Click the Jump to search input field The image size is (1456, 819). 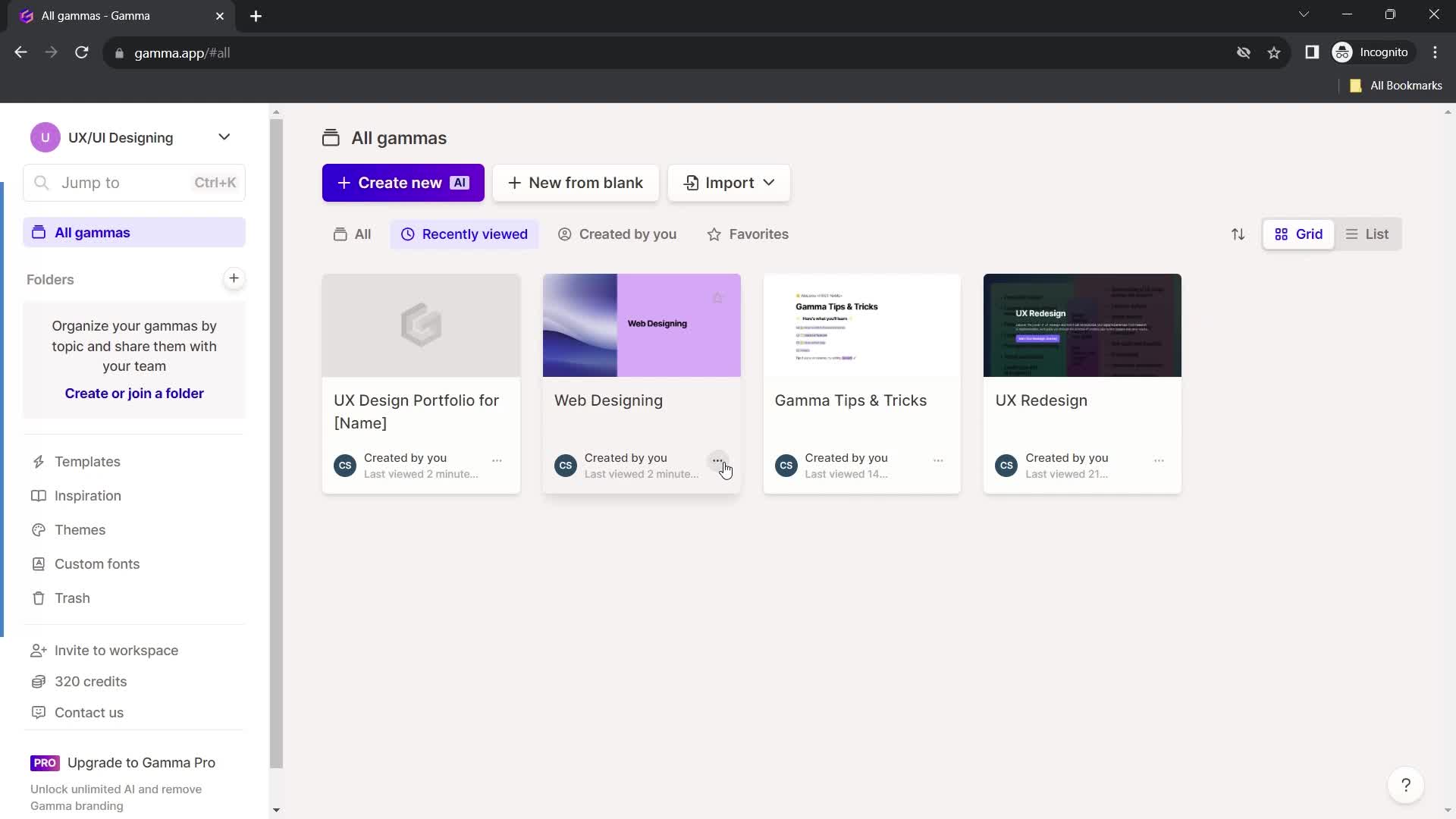tap(134, 183)
